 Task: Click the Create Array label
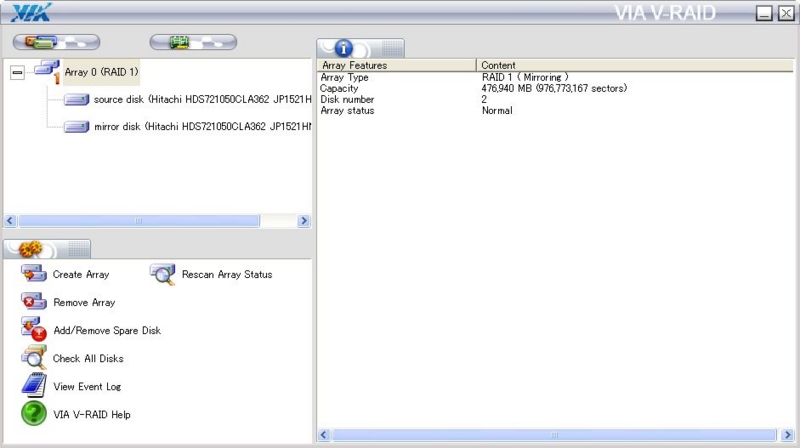click(x=81, y=275)
